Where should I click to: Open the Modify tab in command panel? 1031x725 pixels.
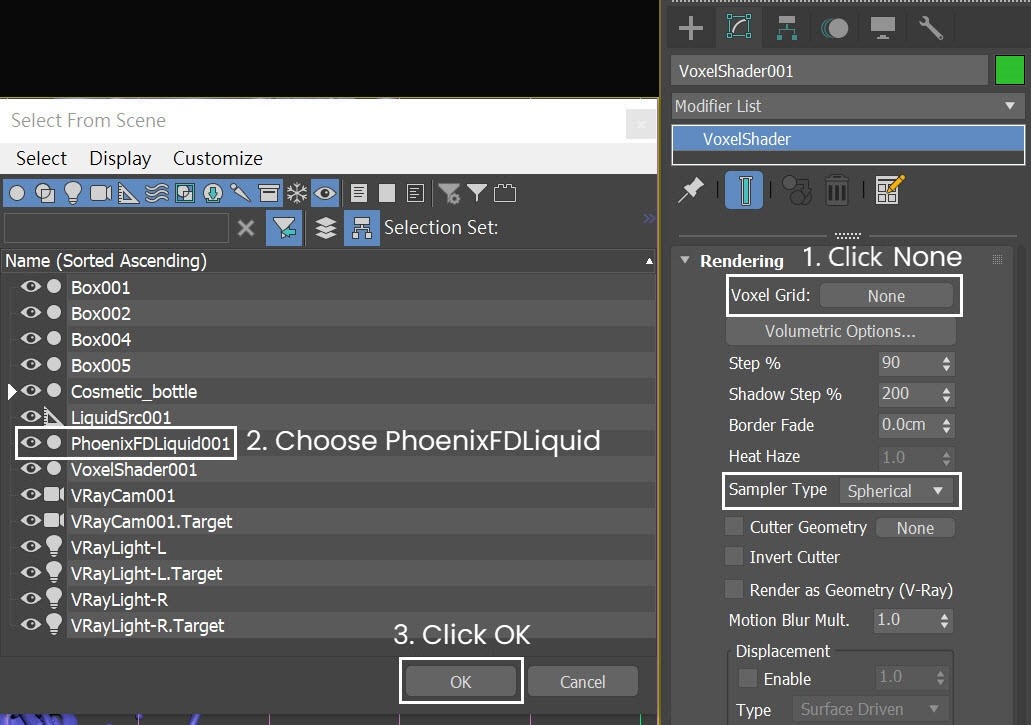[738, 27]
